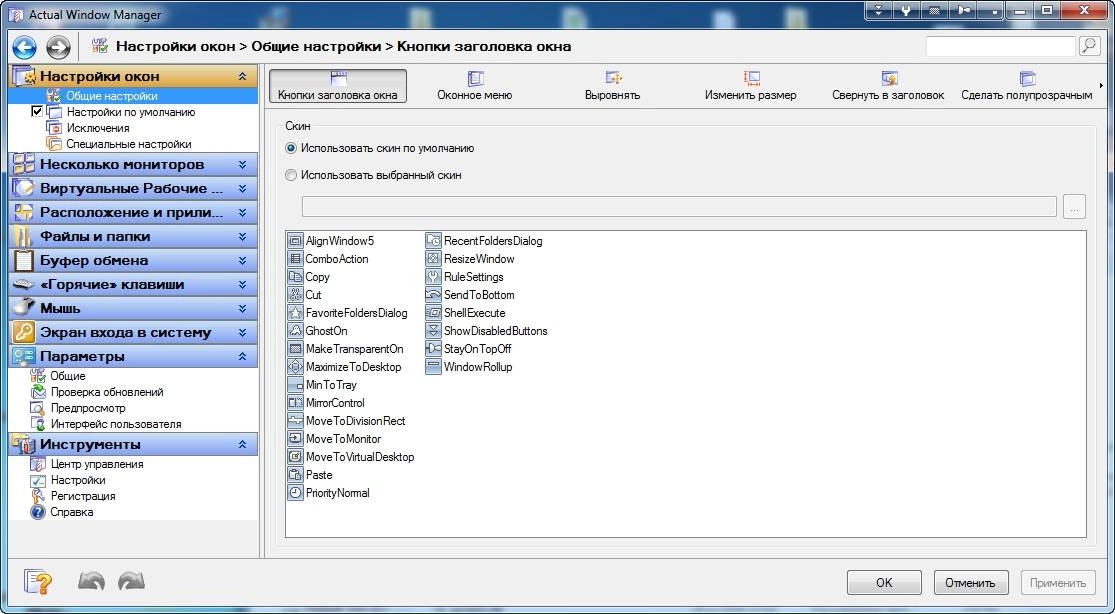Viewport: 1115px width, 614px height.
Task: Click the ResizeWindow icon
Action: click(x=433, y=259)
